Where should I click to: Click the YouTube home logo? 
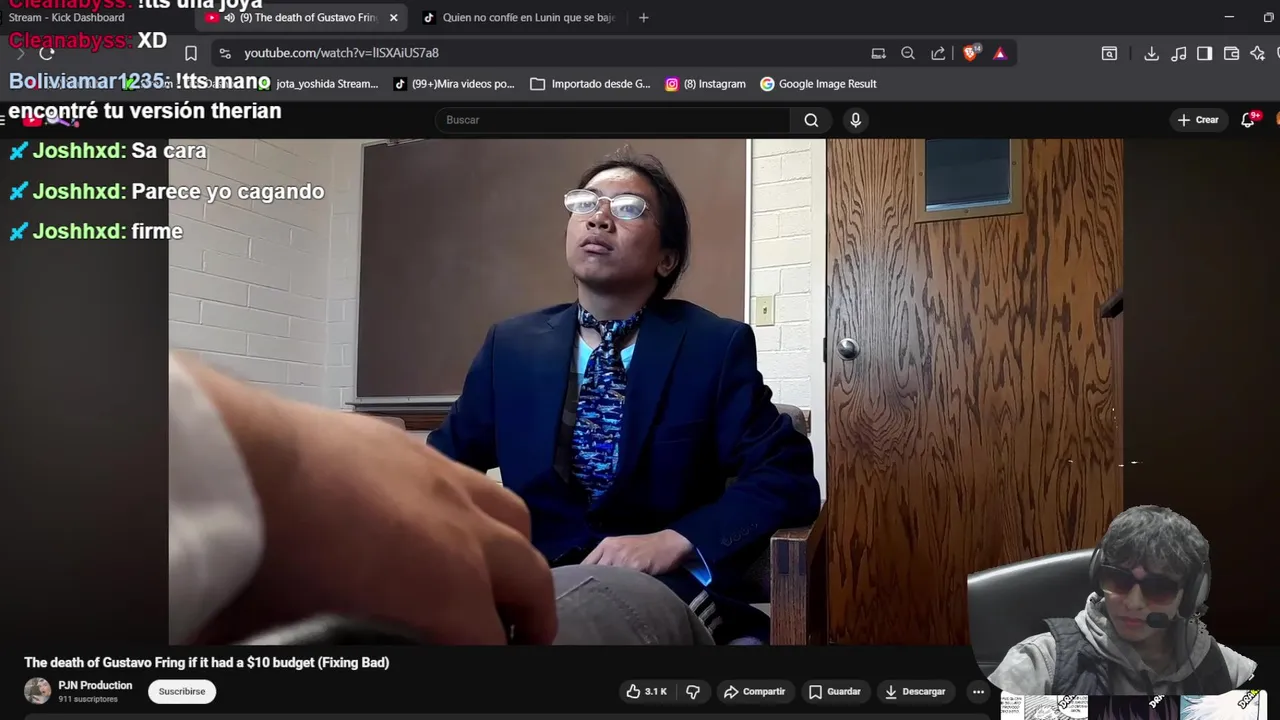(50, 120)
